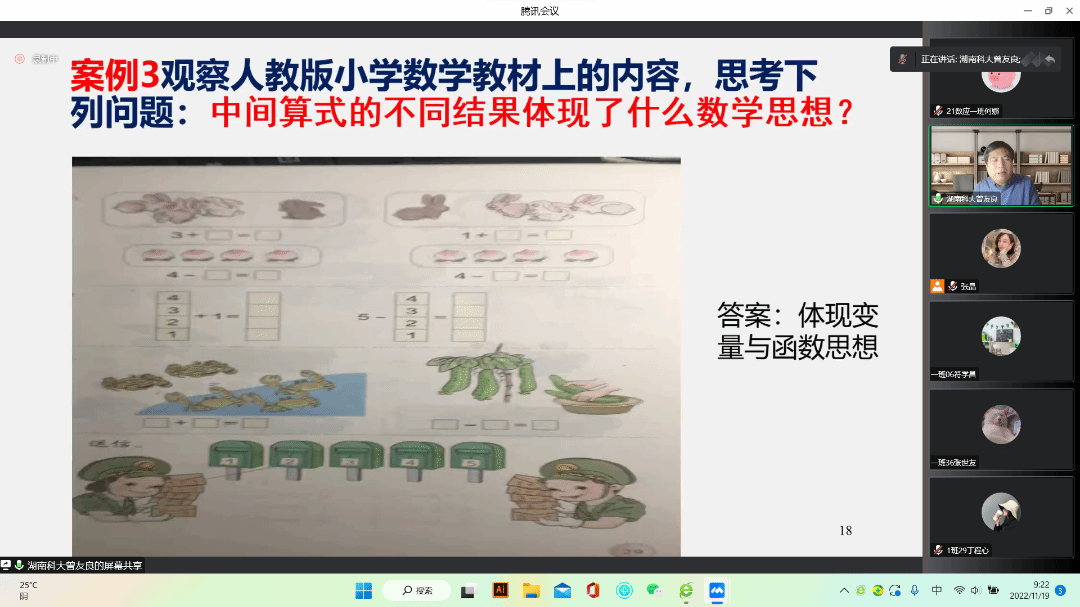Toggle the microphone icon in system tray
This screenshot has height=607, width=1080.
coord(914,590)
